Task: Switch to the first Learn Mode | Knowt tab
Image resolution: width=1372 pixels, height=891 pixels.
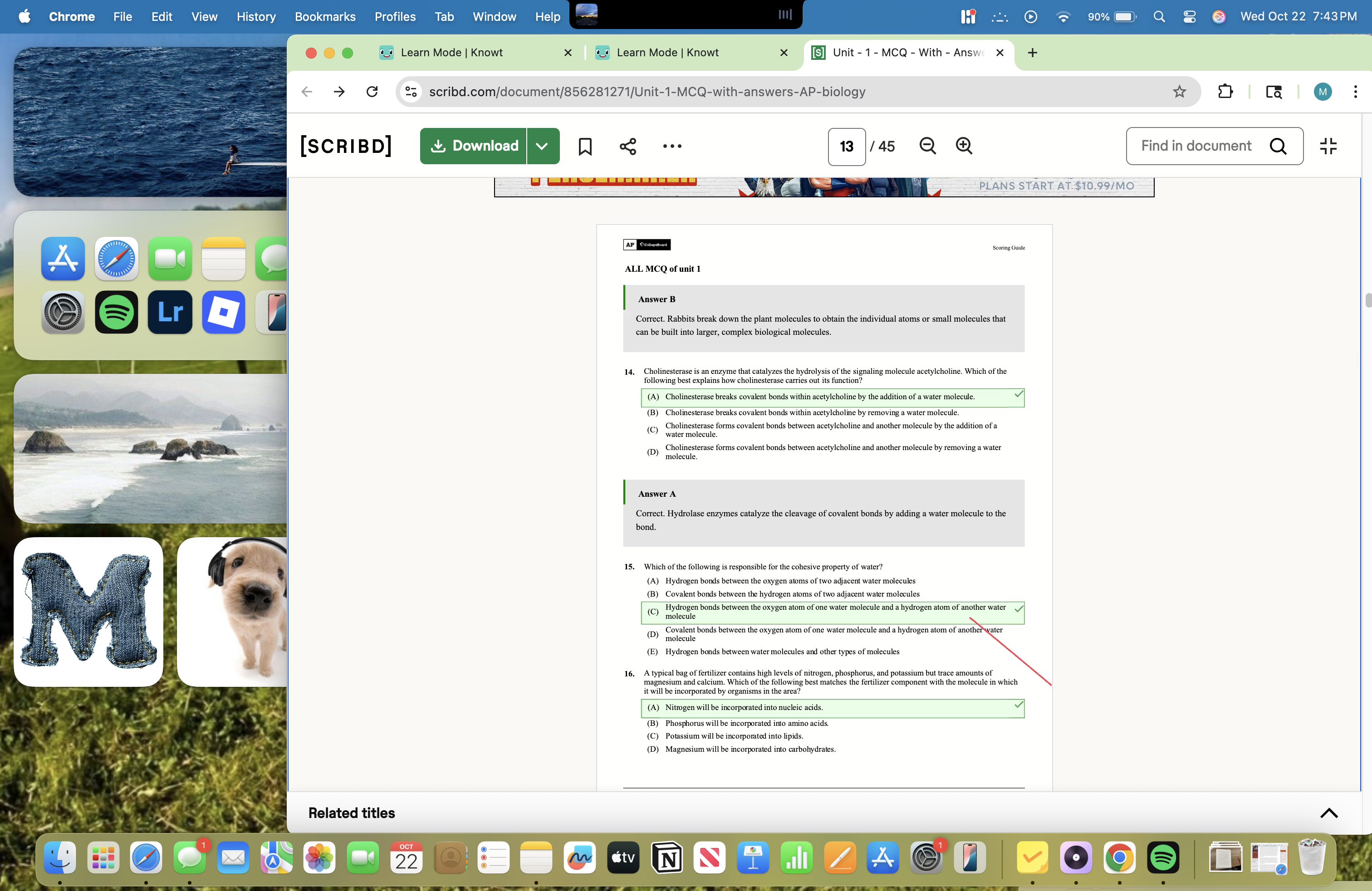Action: [x=451, y=53]
